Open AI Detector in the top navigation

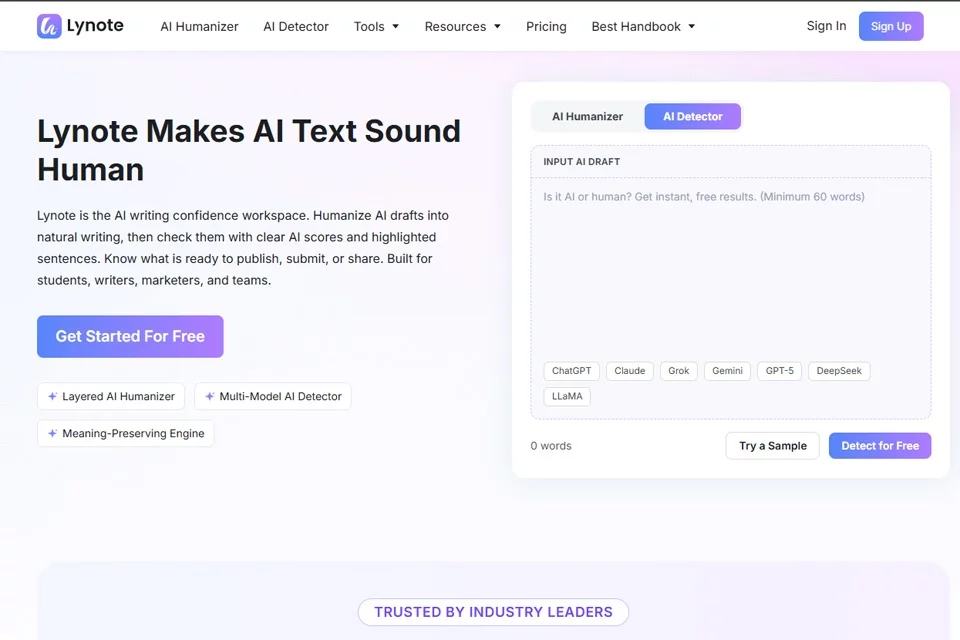(x=296, y=26)
